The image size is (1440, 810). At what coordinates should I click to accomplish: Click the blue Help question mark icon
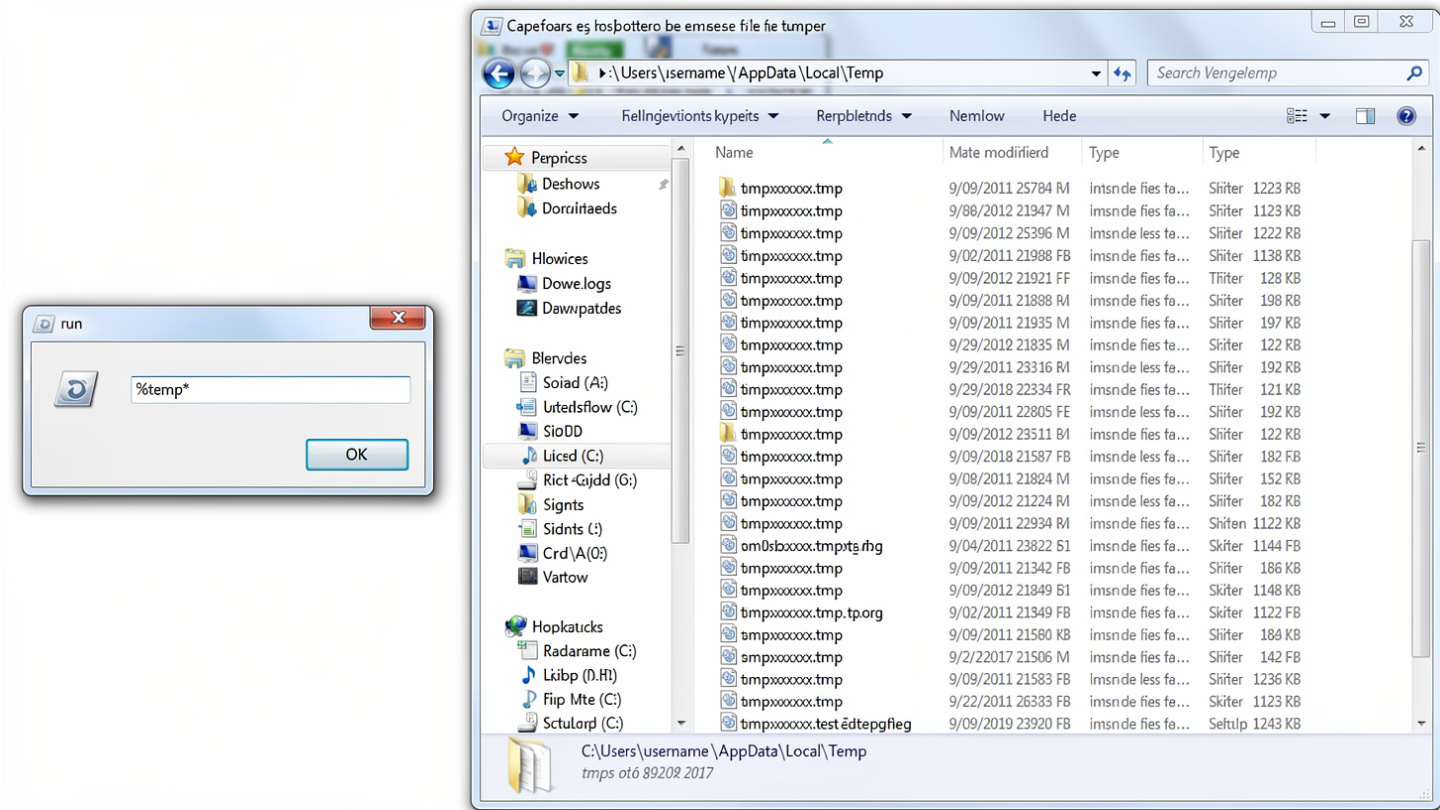pyautogui.click(x=1406, y=116)
